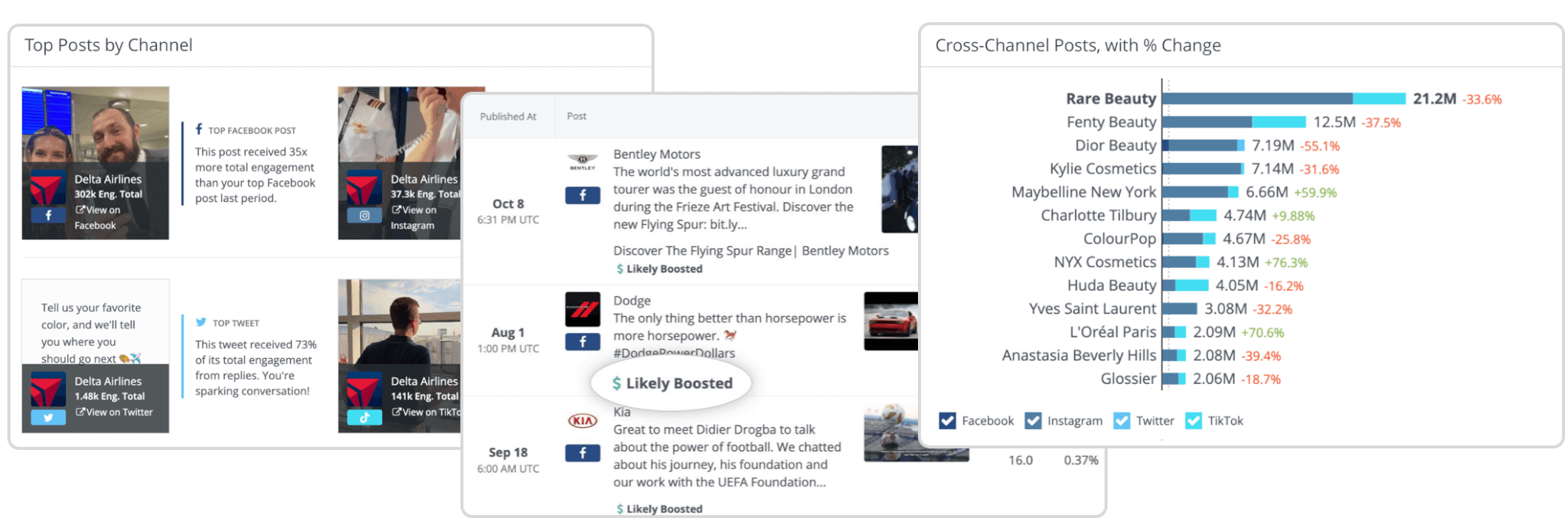Select the Glossier brand label

click(1129, 379)
